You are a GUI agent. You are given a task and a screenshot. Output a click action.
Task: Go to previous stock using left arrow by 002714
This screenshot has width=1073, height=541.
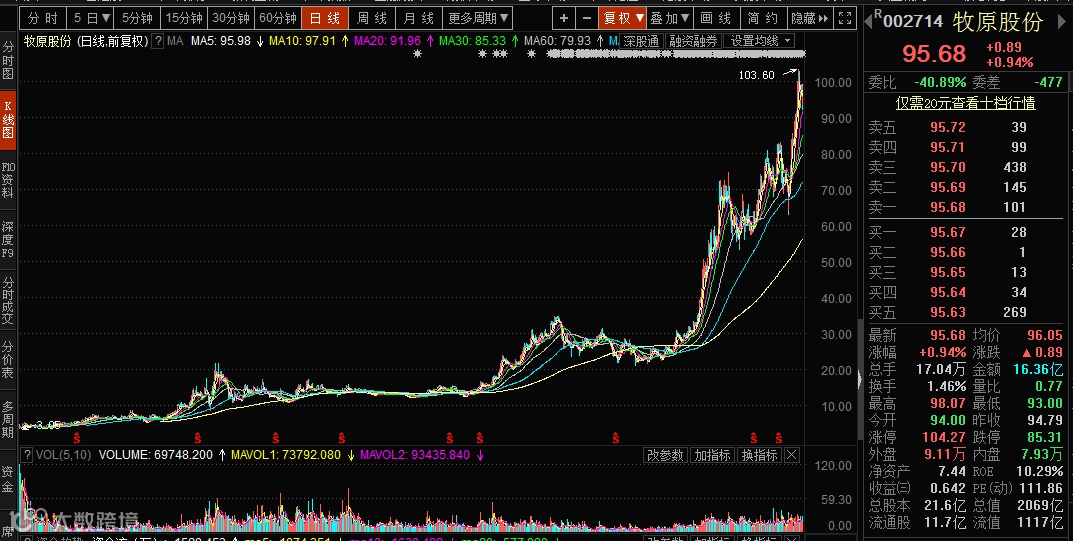868,22
